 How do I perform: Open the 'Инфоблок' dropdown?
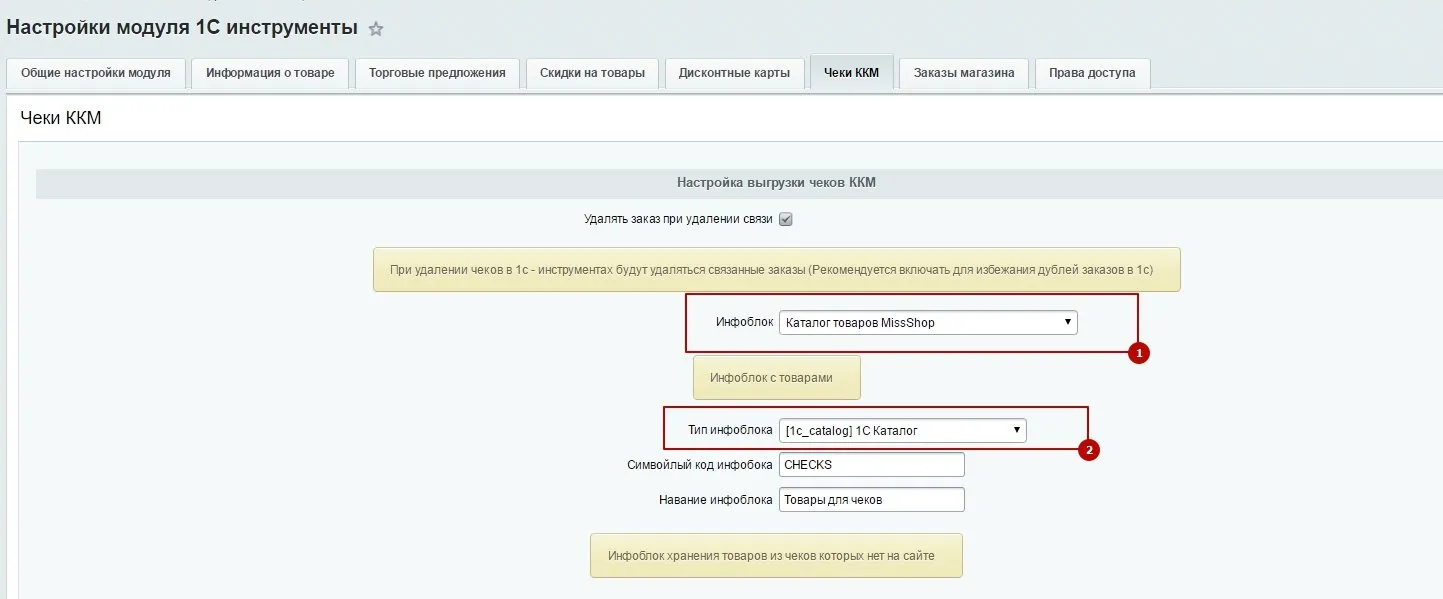927,322
